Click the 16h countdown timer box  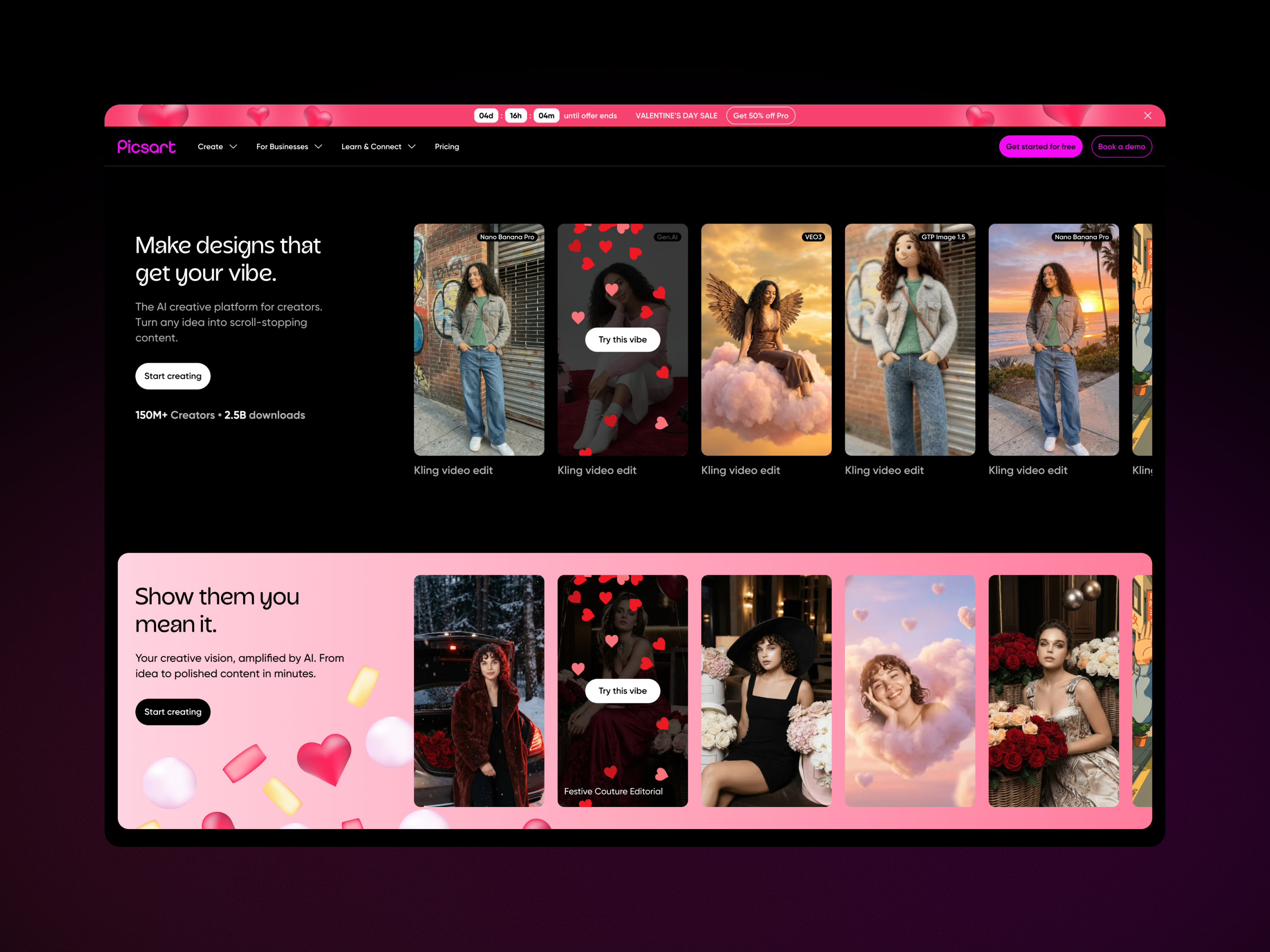[x=515, y=115]
